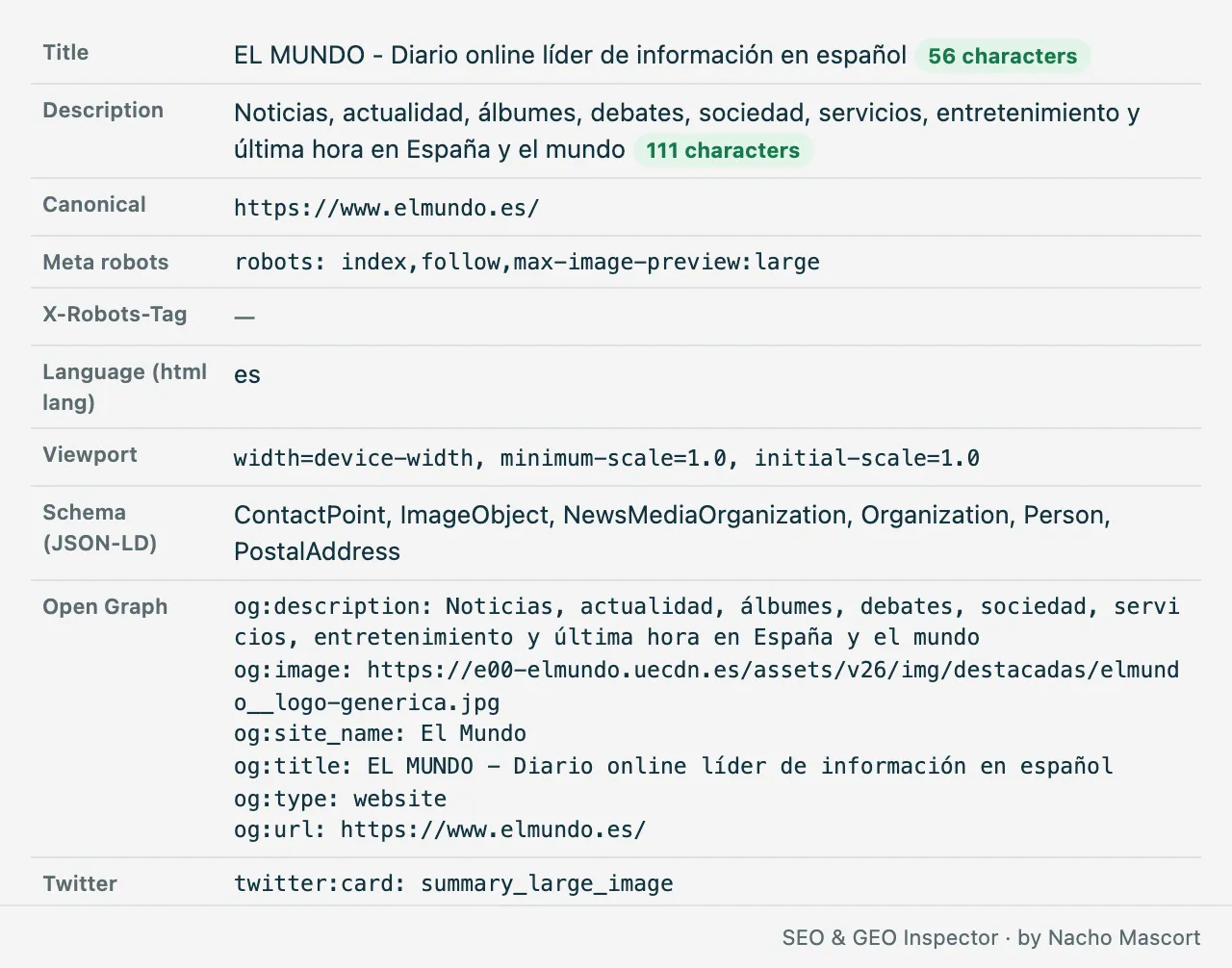Click the "Meta robots" row label
Viewport: 1232px width, 968px height.
[x=106, y=263]
